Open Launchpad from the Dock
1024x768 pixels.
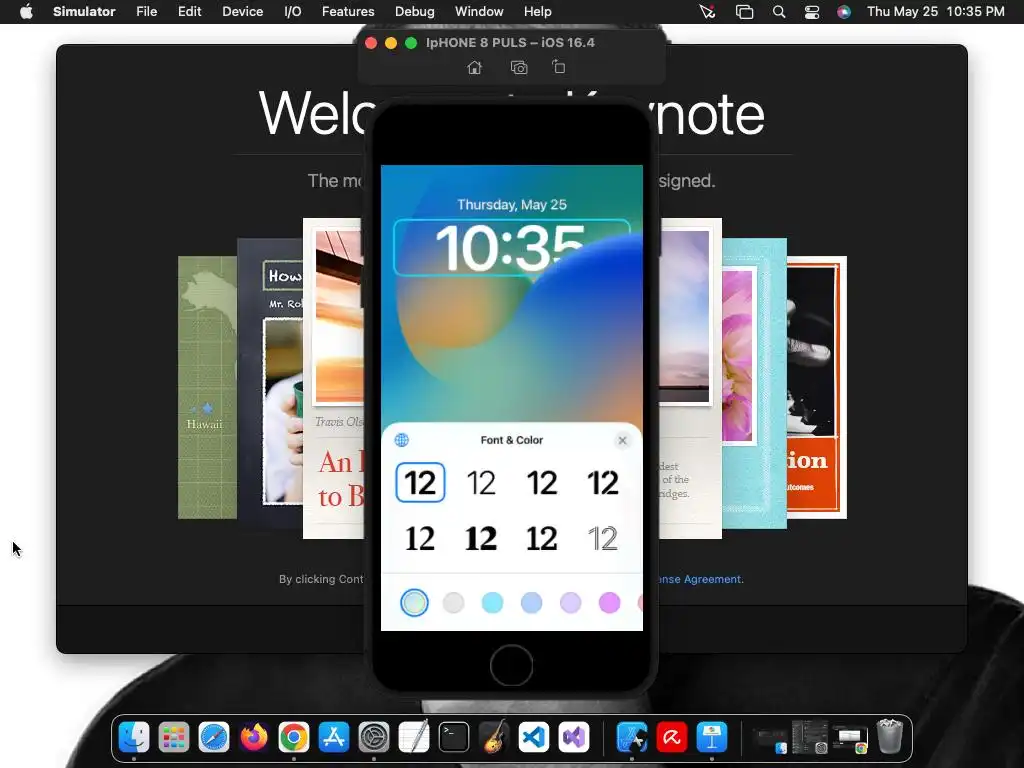point(174,737)
